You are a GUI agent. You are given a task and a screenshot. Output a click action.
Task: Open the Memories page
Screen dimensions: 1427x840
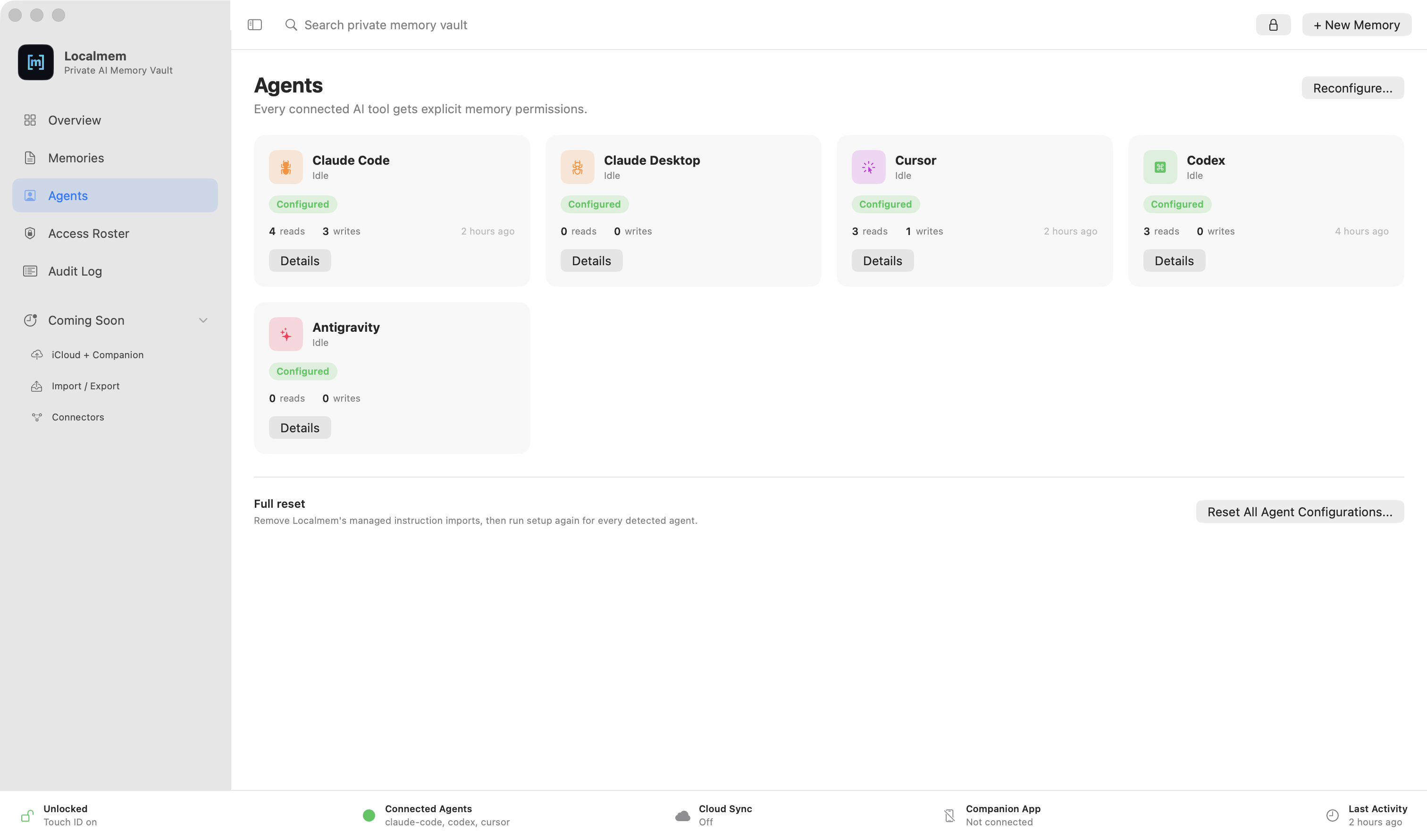pyautogui.click(x=115, y=158)
